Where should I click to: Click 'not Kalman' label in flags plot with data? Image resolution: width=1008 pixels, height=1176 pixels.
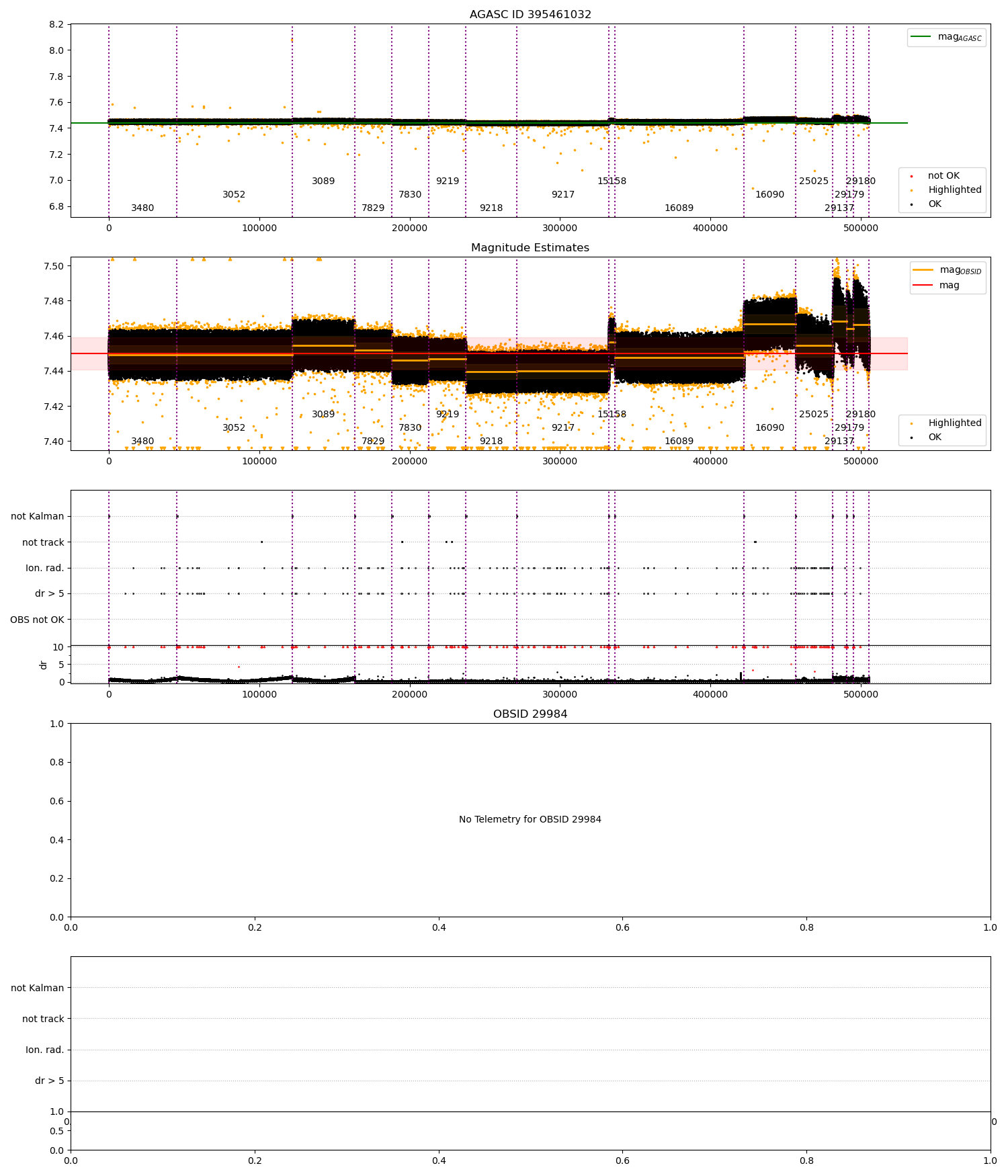(x=38, y=517)
